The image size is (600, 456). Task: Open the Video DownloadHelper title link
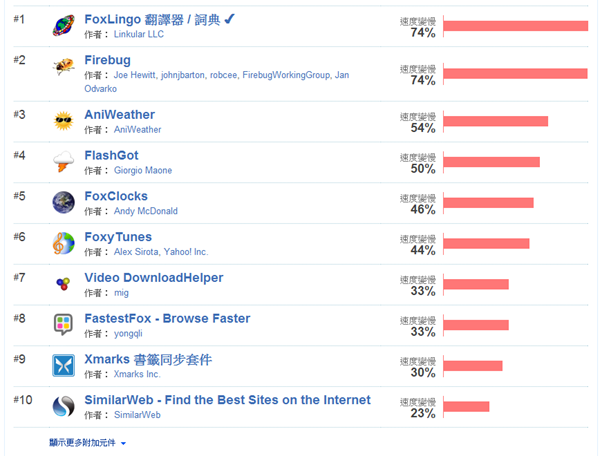click(154, 277)
